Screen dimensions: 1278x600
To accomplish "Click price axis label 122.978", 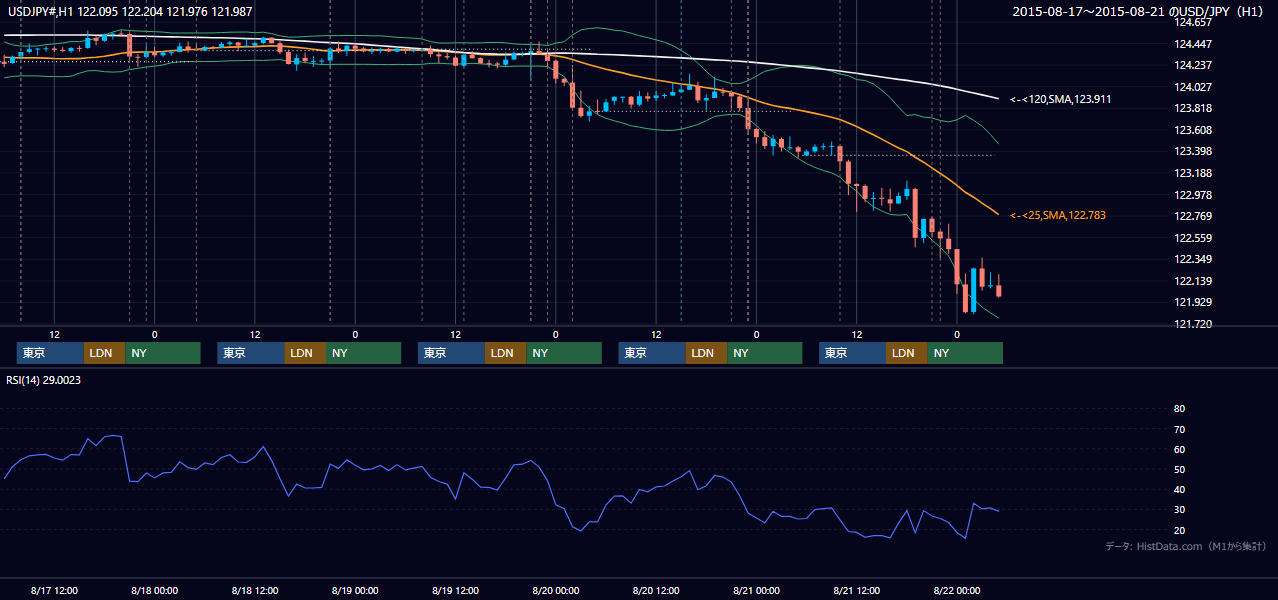I will click(x=1192, y=195).
